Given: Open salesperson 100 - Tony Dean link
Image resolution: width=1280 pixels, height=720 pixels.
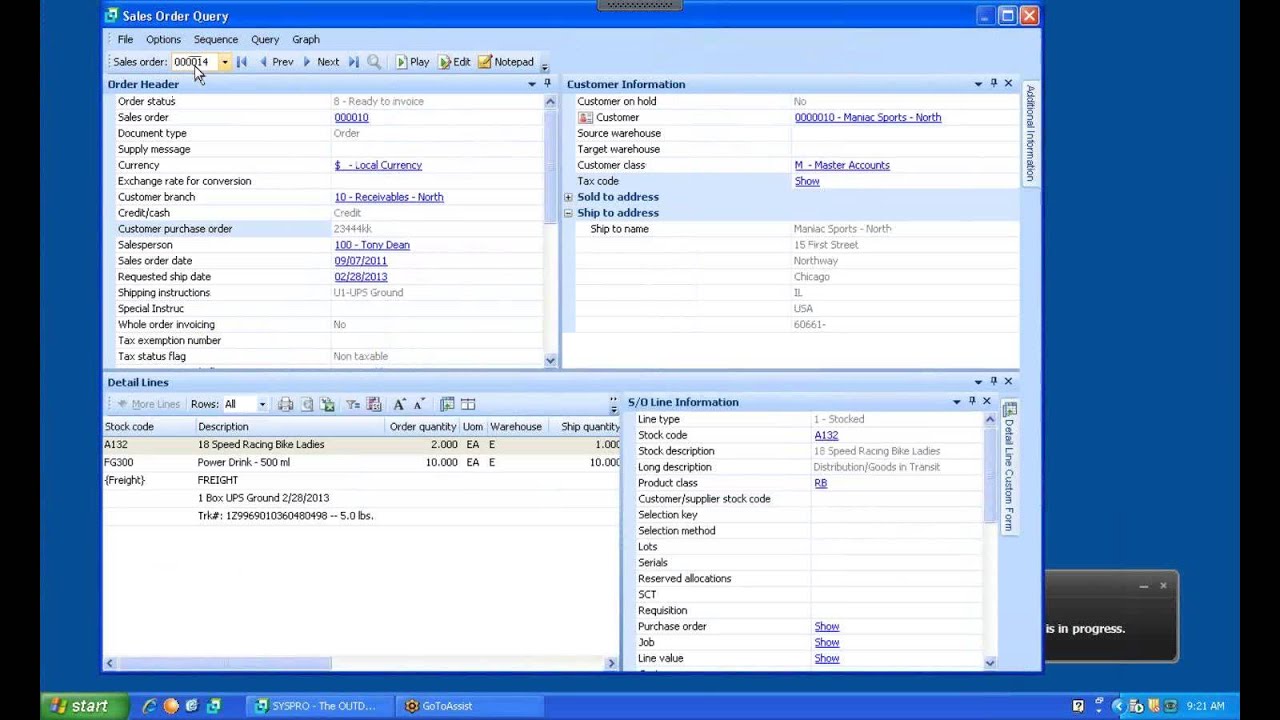Looking at the screenshot, I should coord(372,245).
